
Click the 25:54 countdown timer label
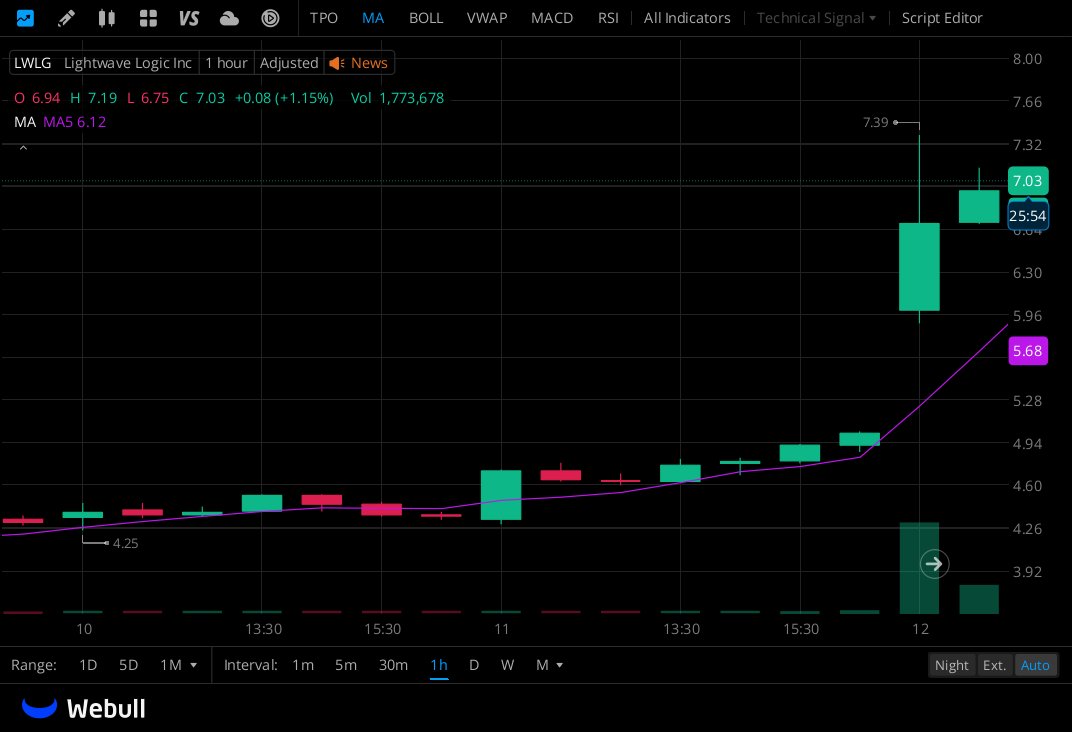[x=1028, y=216]
